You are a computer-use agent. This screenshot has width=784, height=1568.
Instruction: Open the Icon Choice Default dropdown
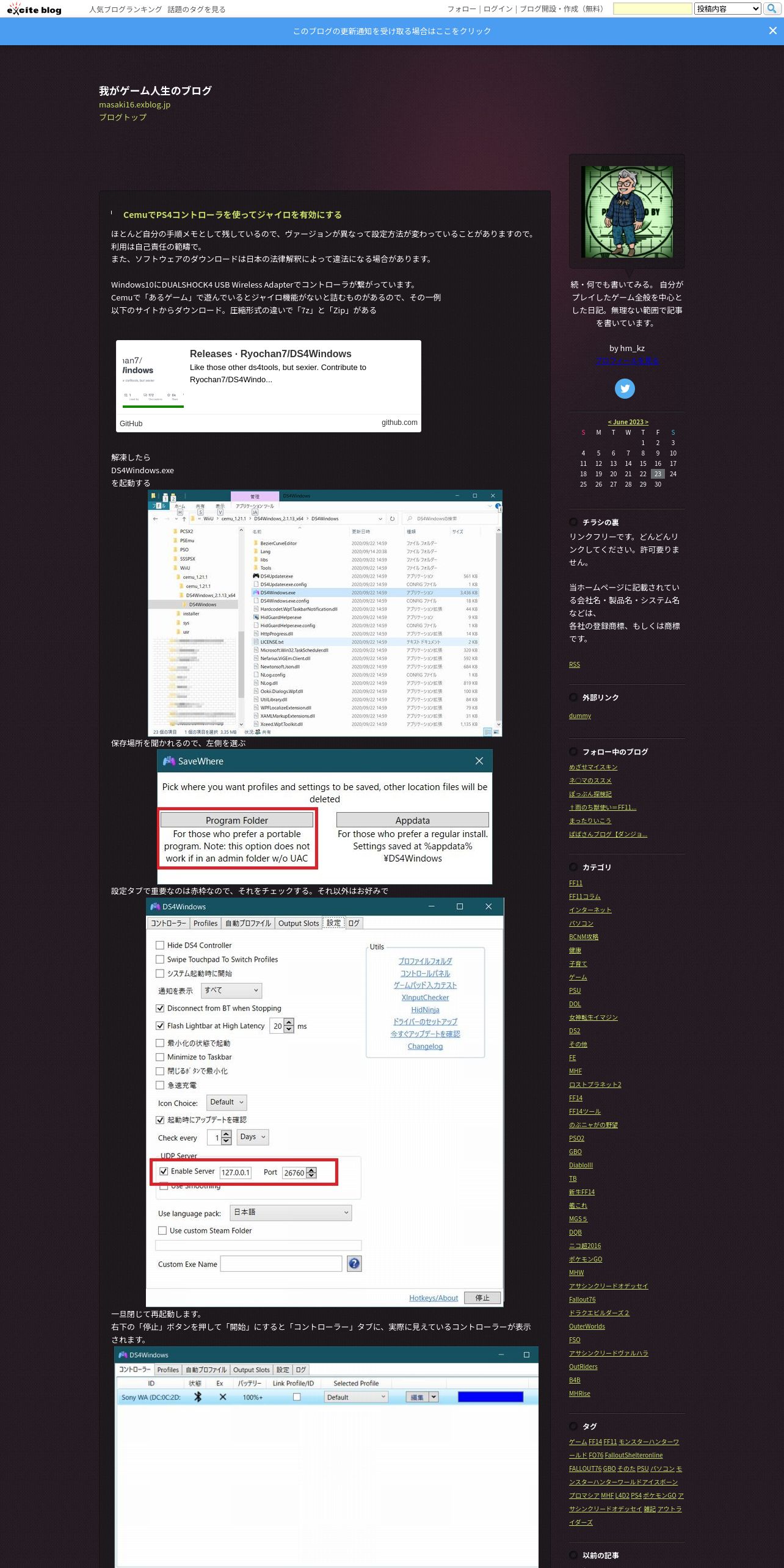pyautogui.click(x=227, y=1102)
